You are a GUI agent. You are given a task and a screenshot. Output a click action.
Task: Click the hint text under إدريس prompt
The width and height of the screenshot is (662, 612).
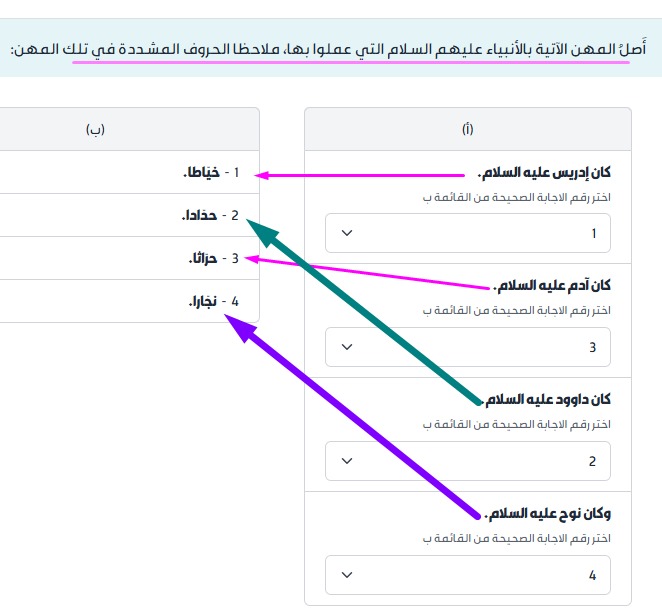[x=517, y=198]
